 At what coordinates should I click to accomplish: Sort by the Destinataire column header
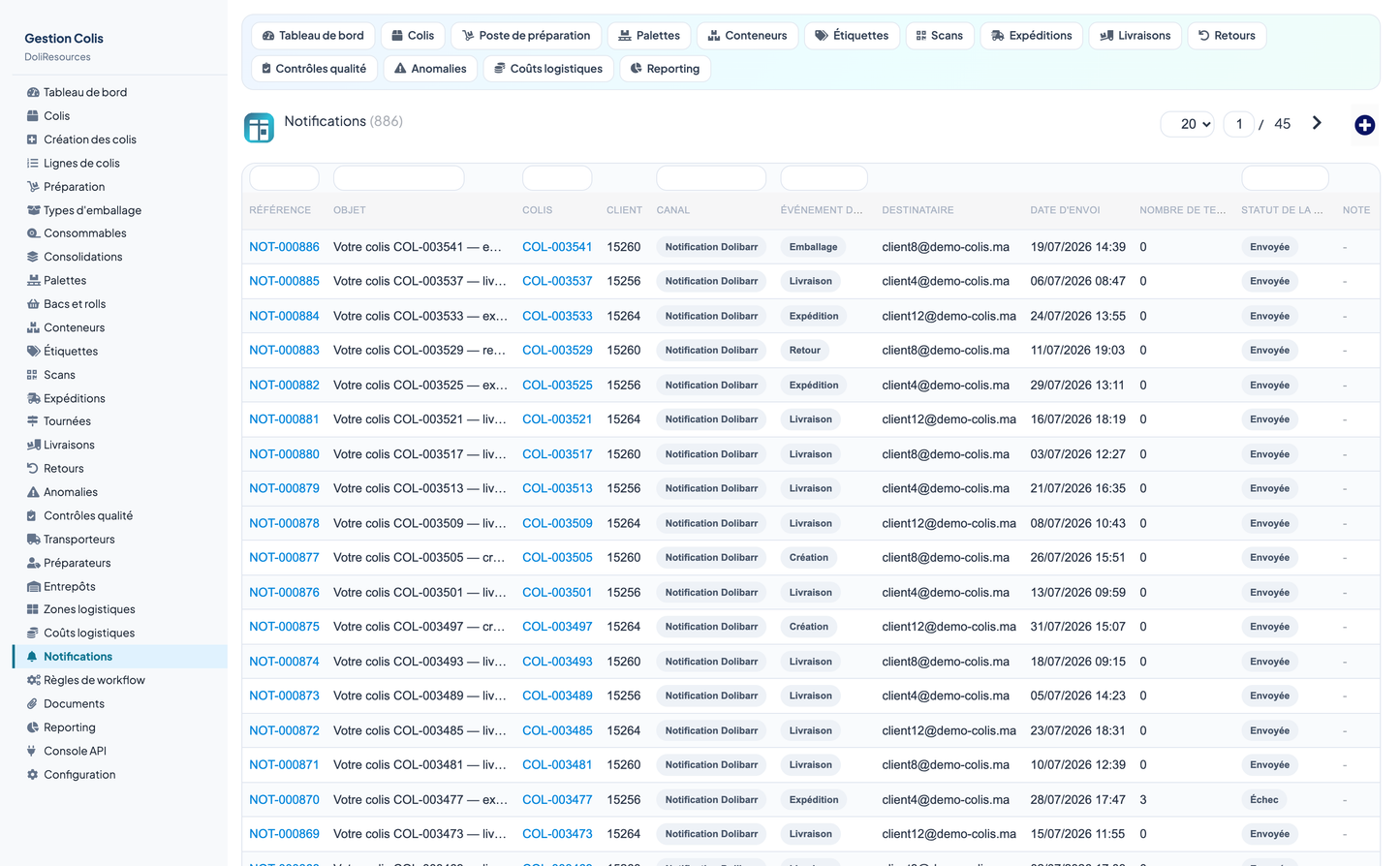click(x=918, y=210)
